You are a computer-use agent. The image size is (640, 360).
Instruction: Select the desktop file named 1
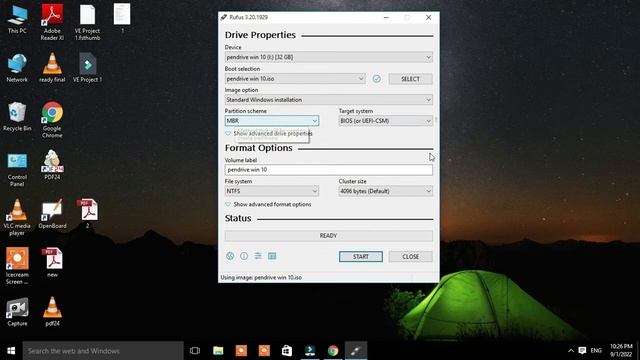[x=122, y=18]
